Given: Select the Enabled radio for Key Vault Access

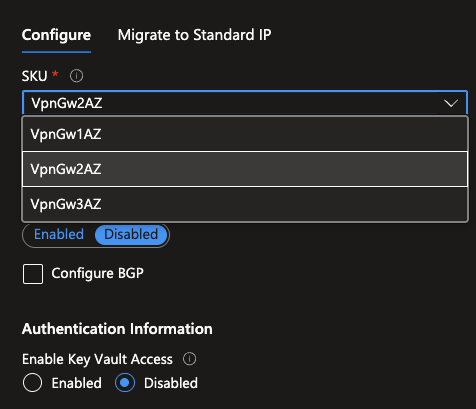Looking at the screenshot, I should (32, 383).
